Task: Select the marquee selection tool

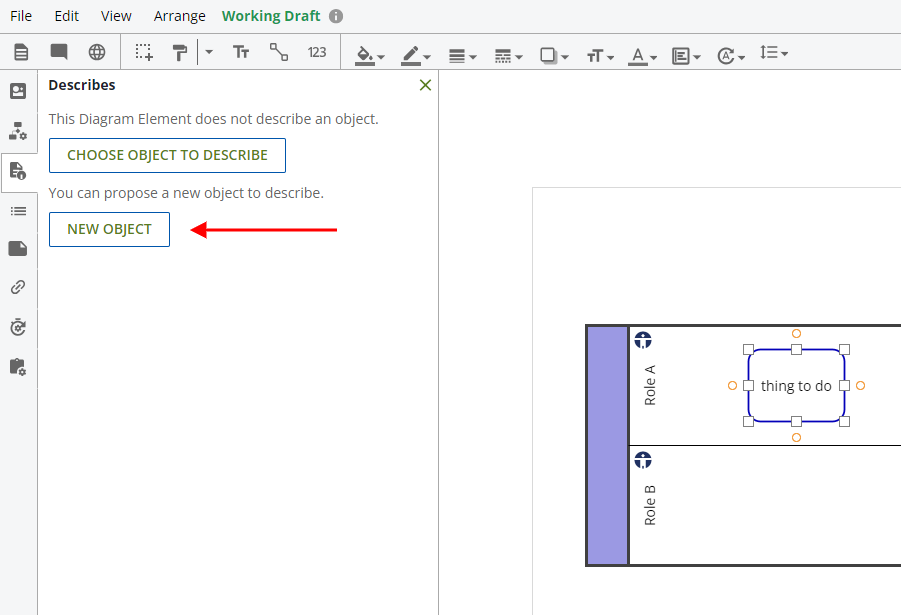Action: (x=145, y=52)
